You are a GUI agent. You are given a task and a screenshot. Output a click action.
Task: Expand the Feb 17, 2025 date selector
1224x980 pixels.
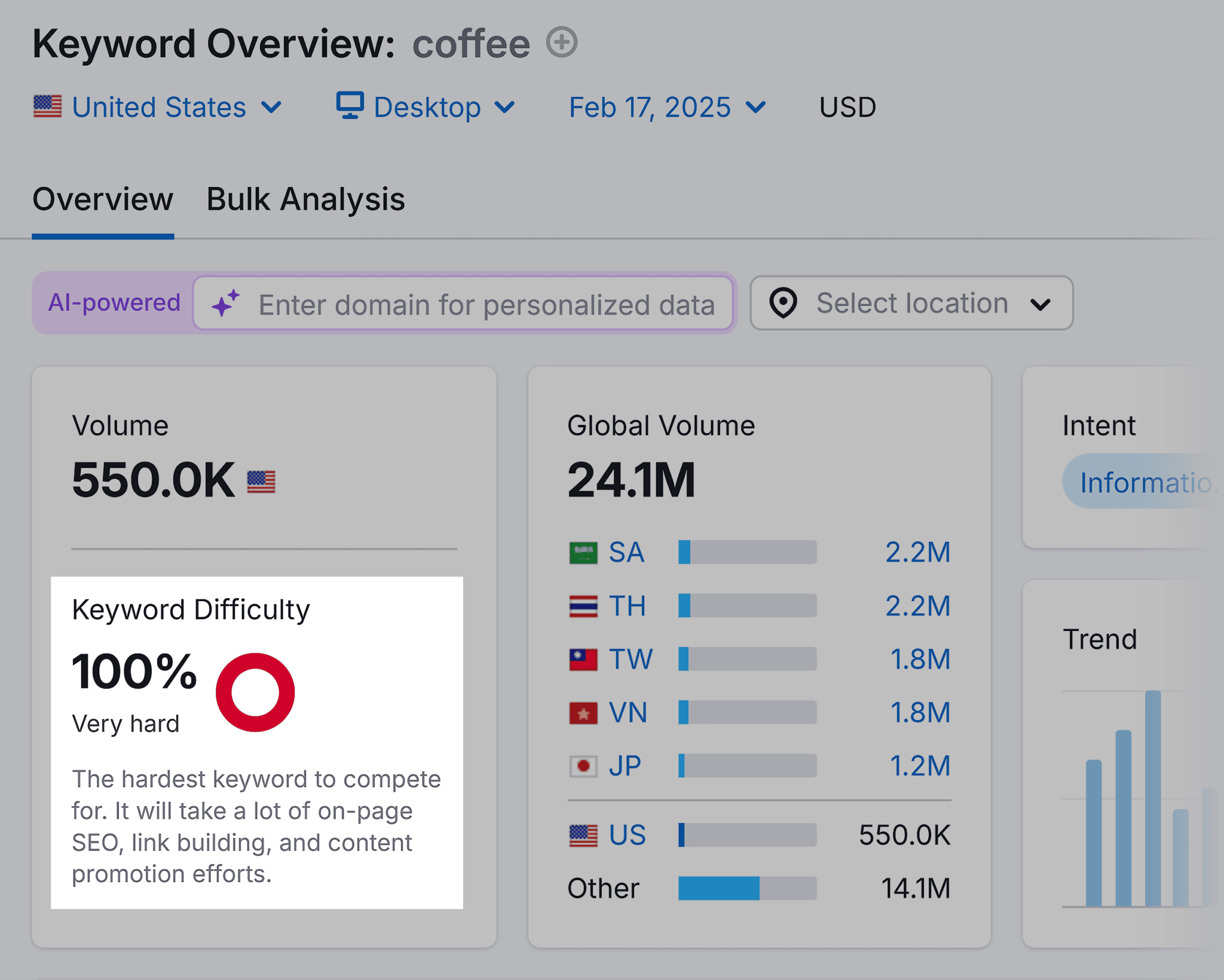point(757,108)
